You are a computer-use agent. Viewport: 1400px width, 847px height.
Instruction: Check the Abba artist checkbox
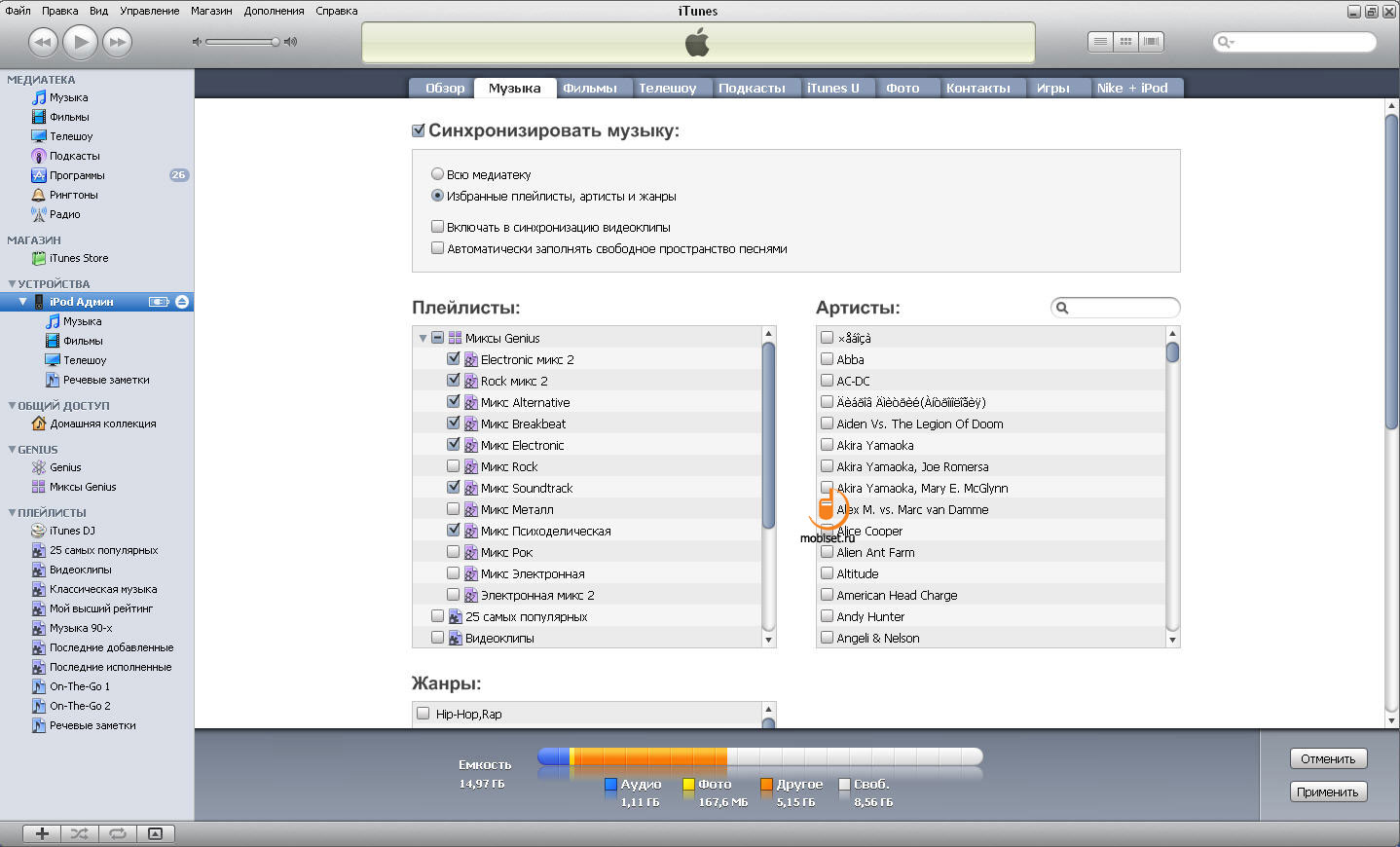pyautogui.click(x=827, y=358)
